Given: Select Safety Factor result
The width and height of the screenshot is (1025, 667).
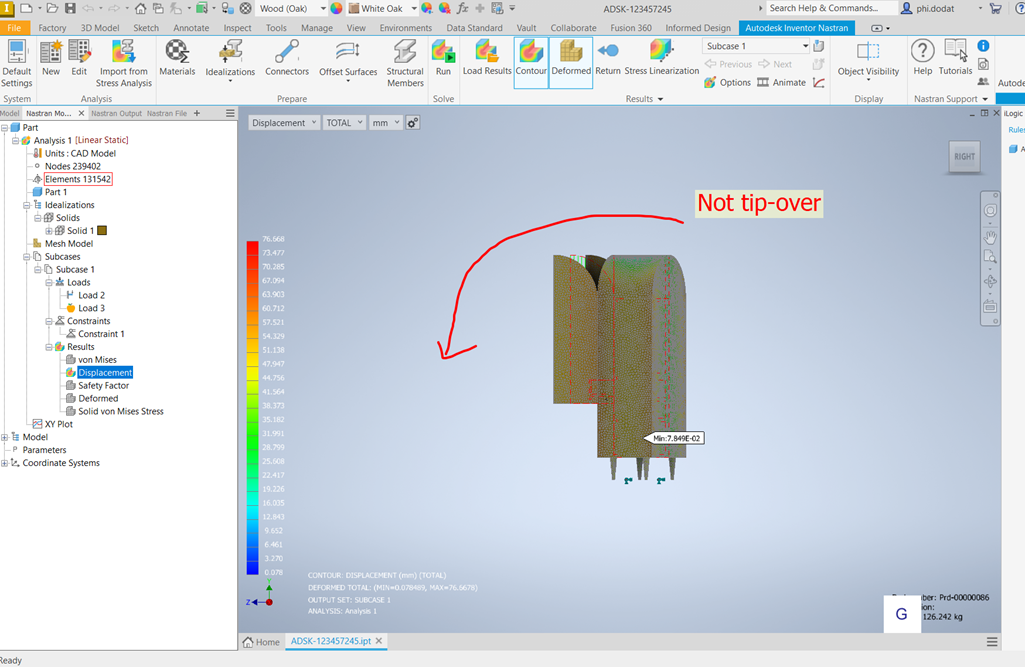Looking at the screenshot, I should 104,385.
